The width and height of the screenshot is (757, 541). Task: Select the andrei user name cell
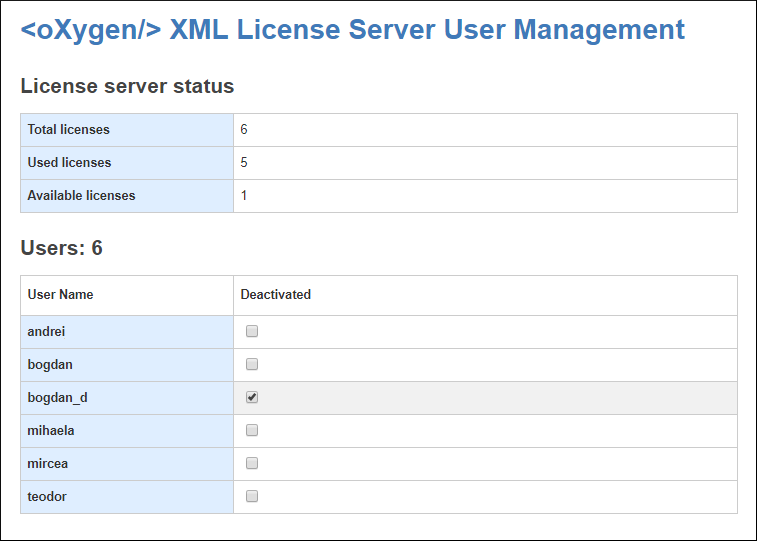click(x=46, y=331)
